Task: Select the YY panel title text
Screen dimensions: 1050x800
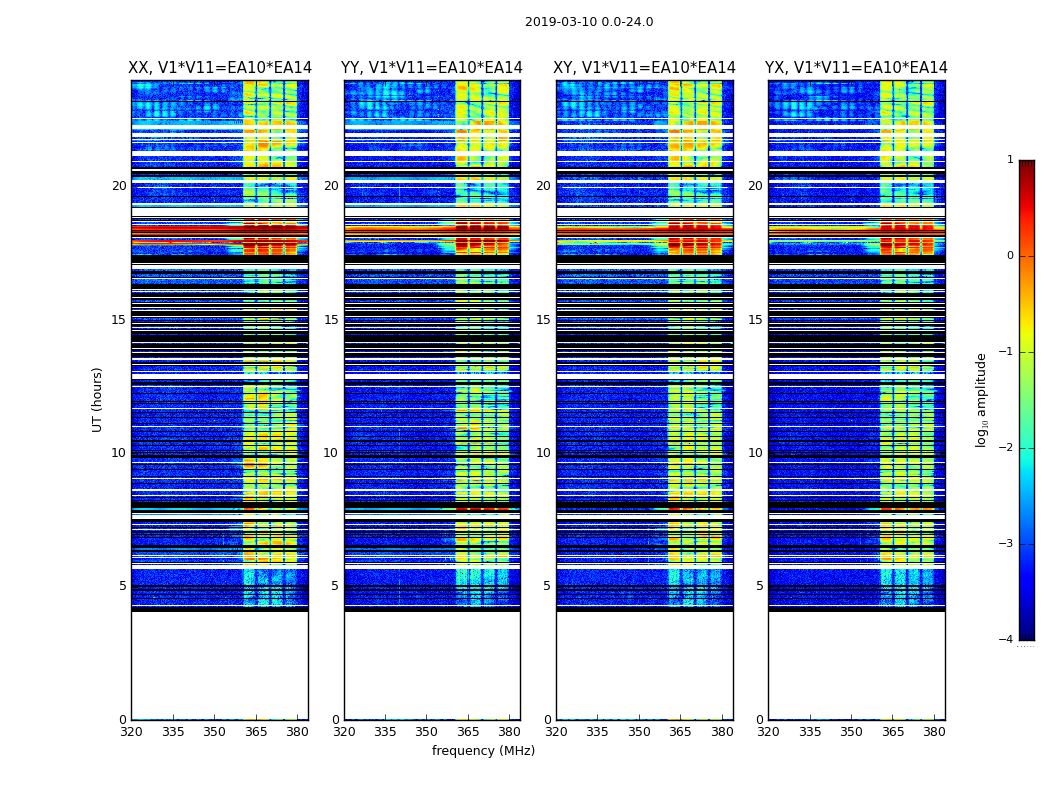Action: tap(432, 68)
